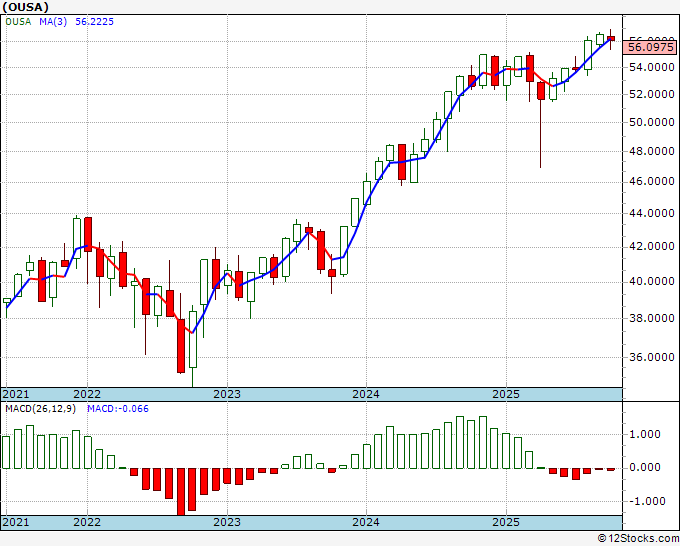Click the 52.0000 price axis label

pyautogui.click(x=651, y=94)
